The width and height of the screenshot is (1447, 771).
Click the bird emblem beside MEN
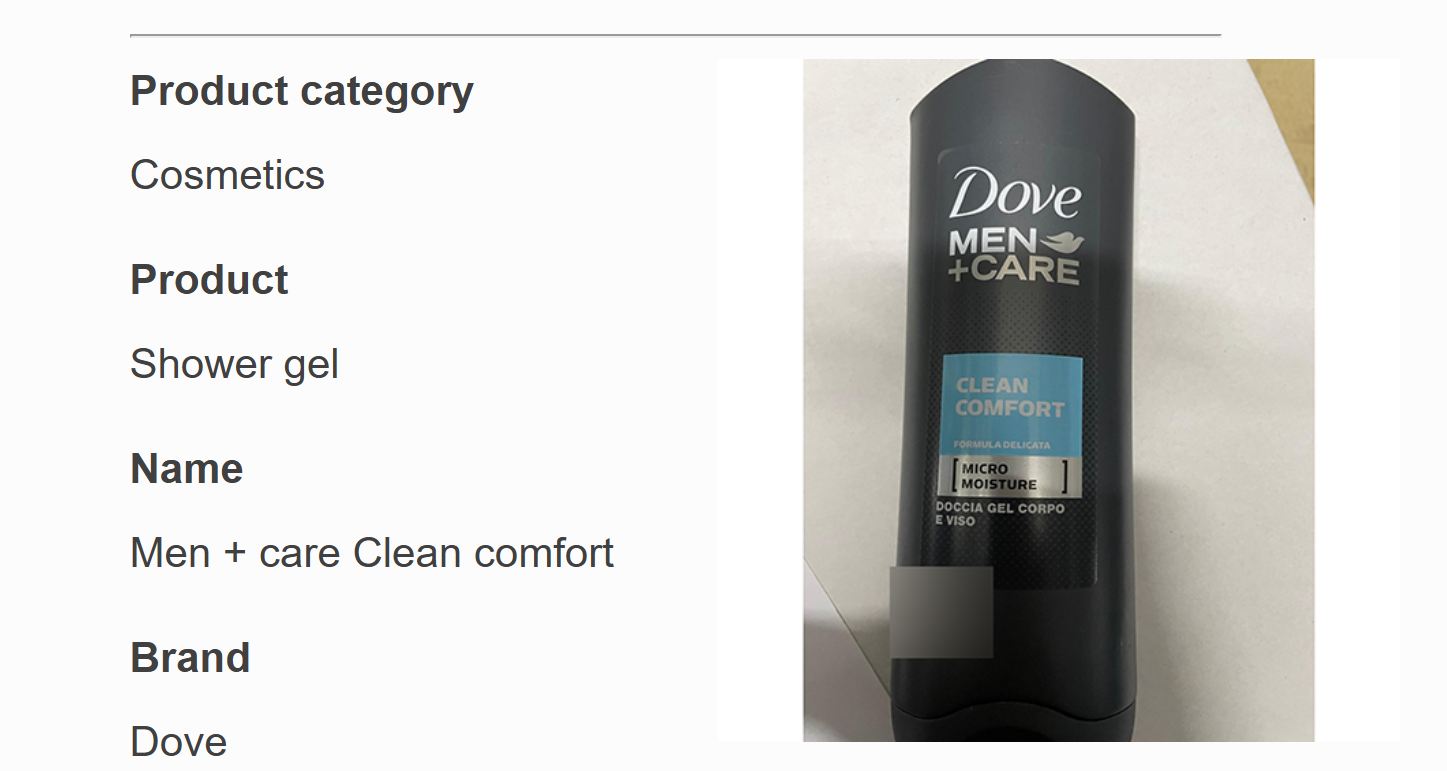point(1062,241)
